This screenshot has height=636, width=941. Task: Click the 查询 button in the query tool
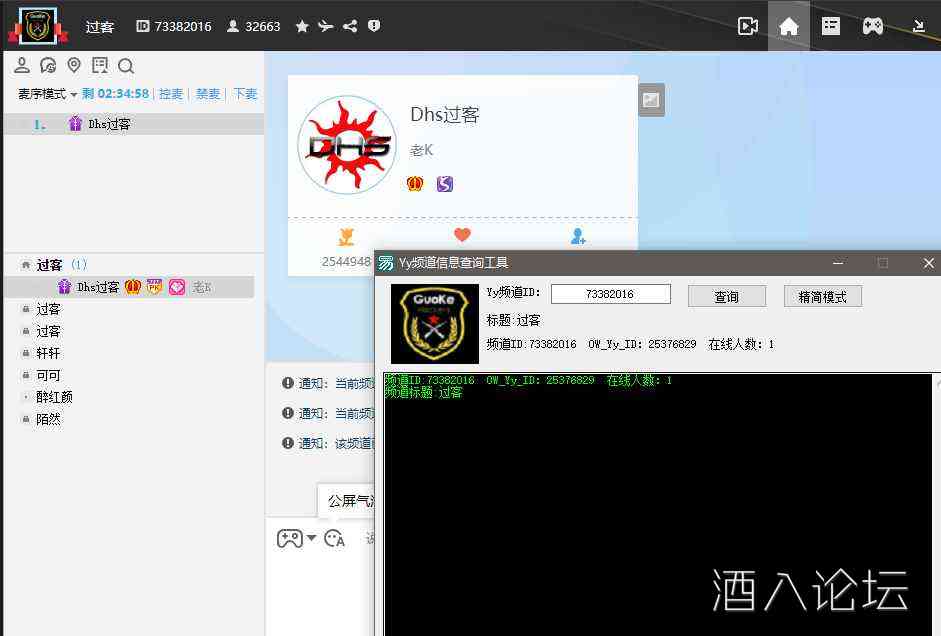[727, 296]
